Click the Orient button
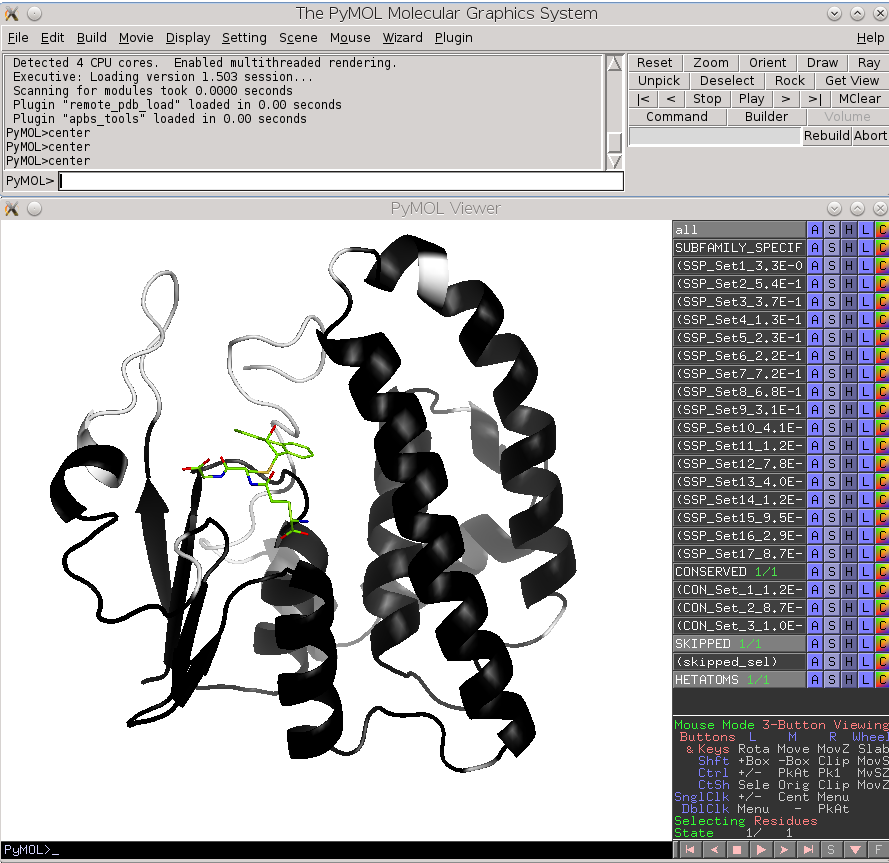The image size is (889, 863). tap(768, 62)
